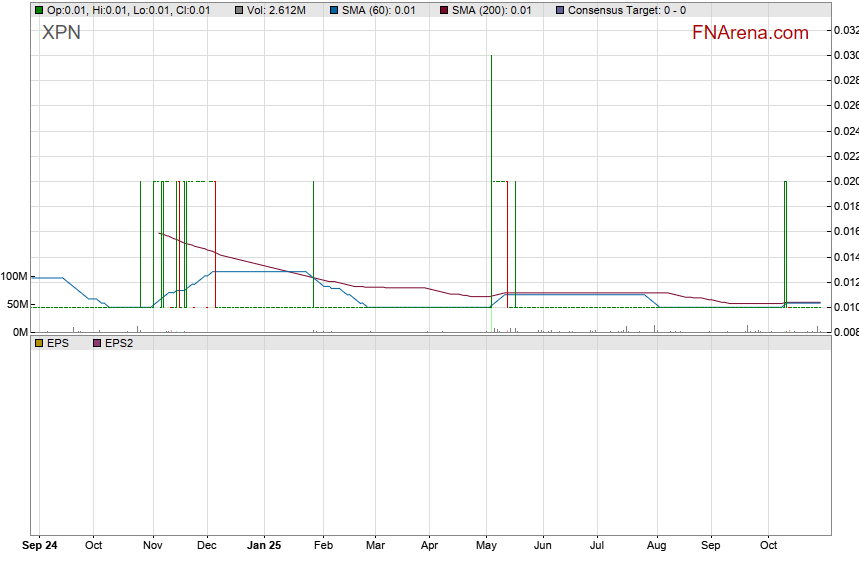The width and height of the screenshot is (859, 566).
Task: Open the FNArena.com link
Action: click(750, 33)
